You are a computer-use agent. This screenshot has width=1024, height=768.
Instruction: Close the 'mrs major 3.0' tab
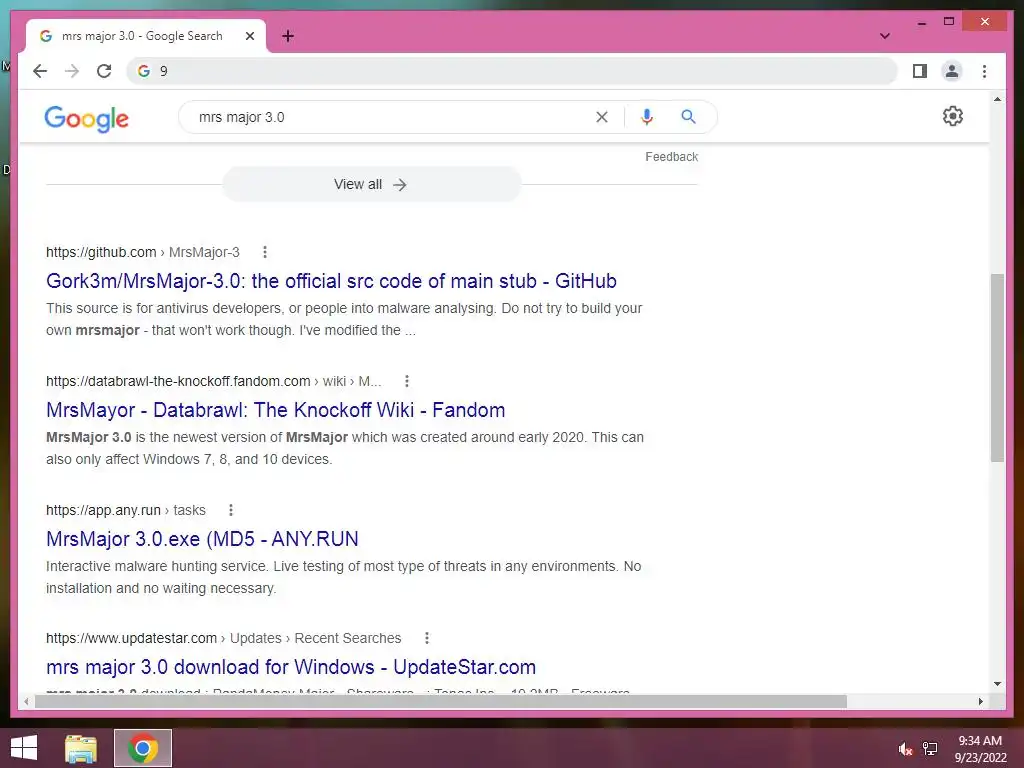[x=249, y=36]
